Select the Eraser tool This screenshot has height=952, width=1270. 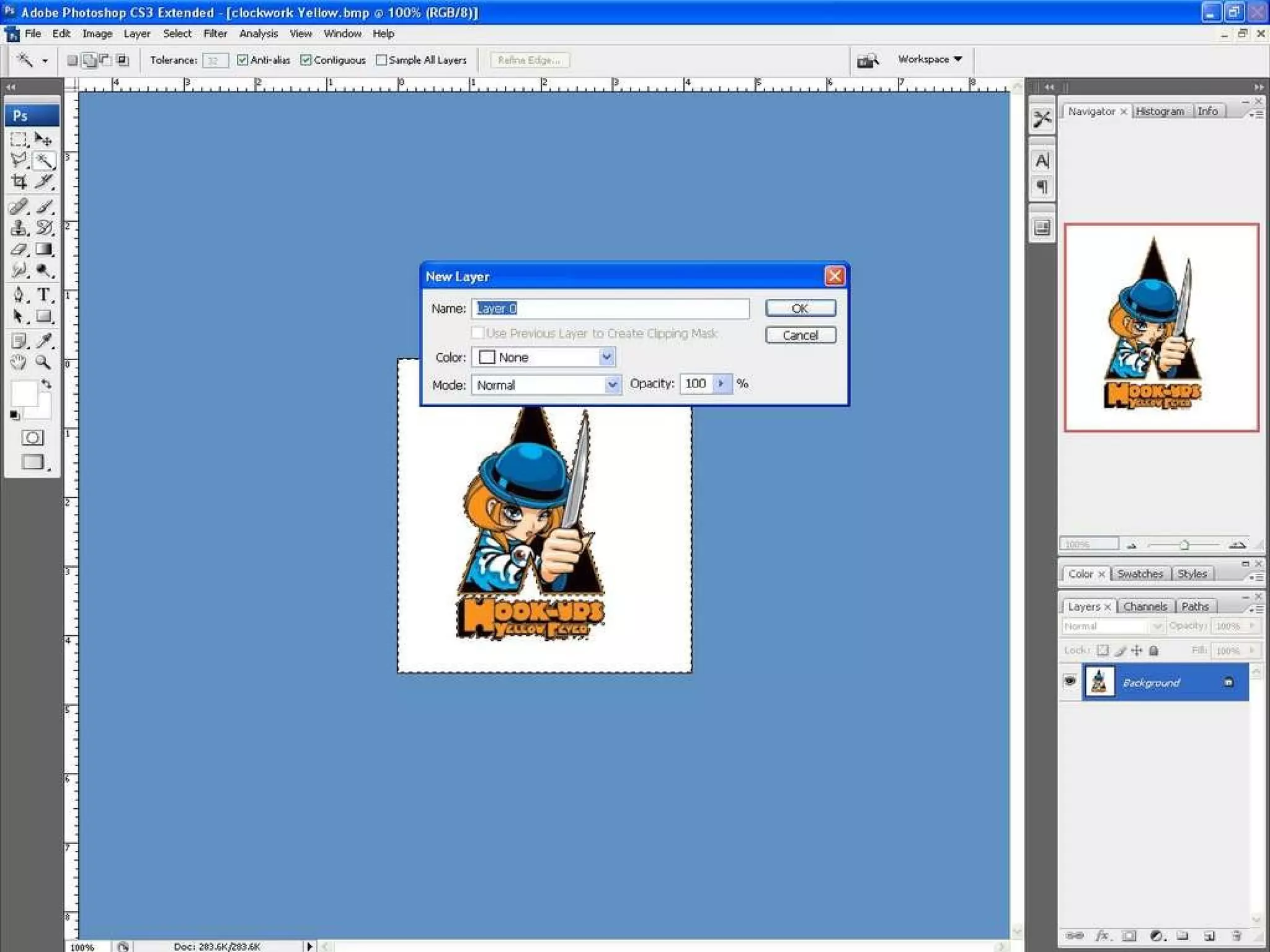pos(19,249)
